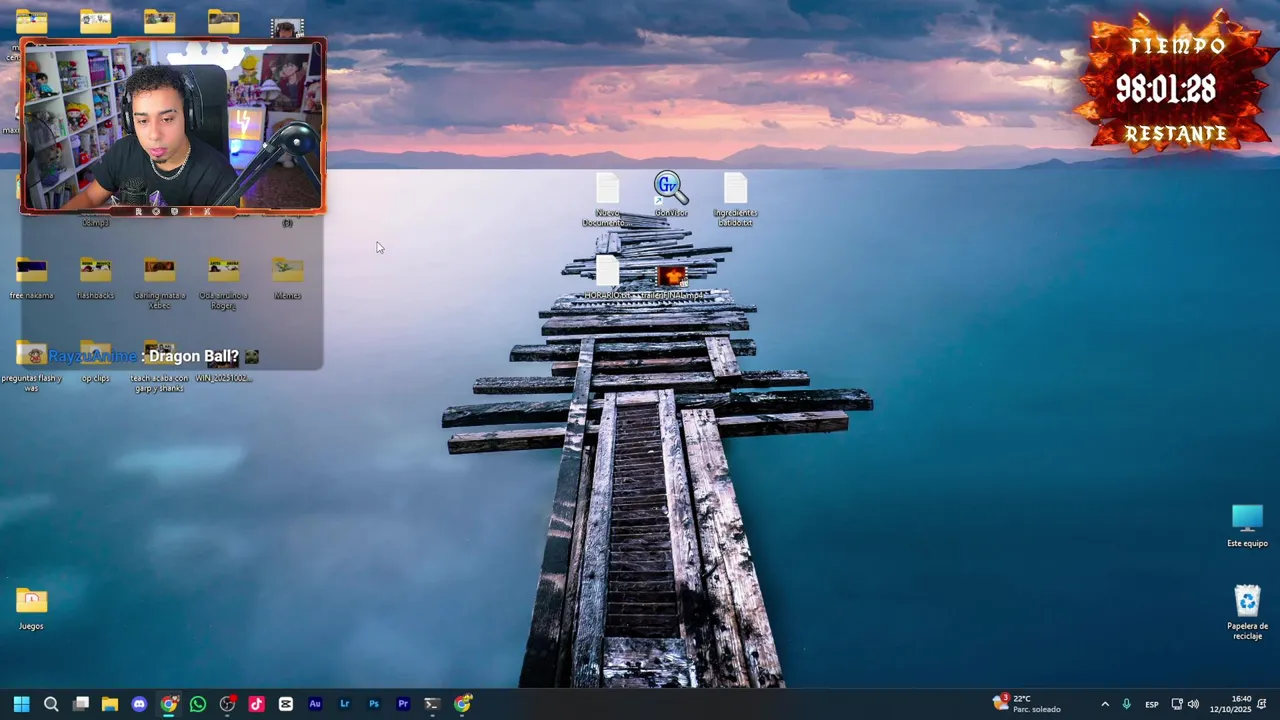Image resolution: width=1280 pixels, height=720 pixels.
Task: Launch Adobe Lightroom from taskbar
Action: point(344,704)
